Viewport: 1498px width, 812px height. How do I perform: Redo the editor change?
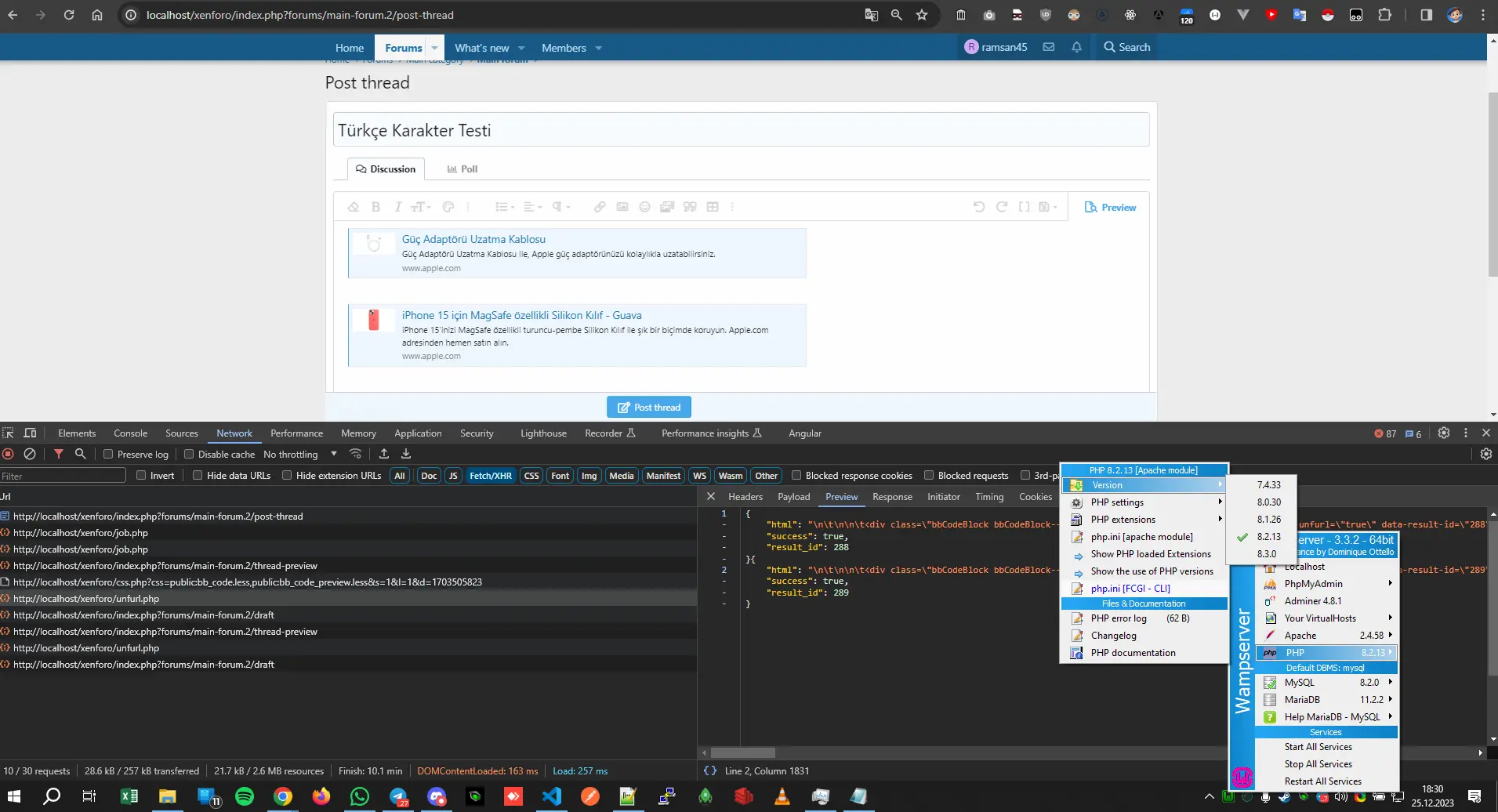coord(1002,207)
